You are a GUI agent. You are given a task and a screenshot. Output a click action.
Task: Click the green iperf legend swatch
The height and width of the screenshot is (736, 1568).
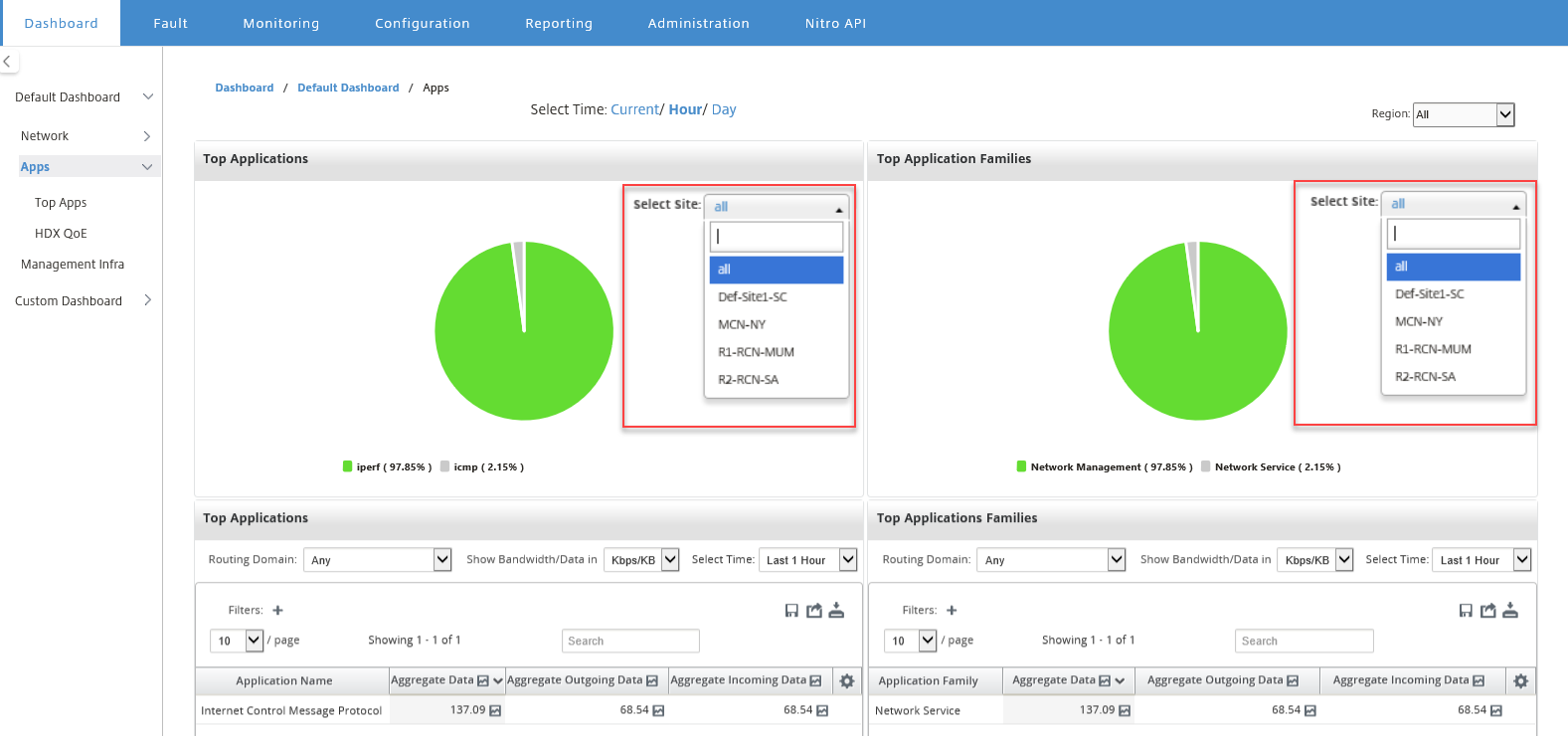(348, 466)
